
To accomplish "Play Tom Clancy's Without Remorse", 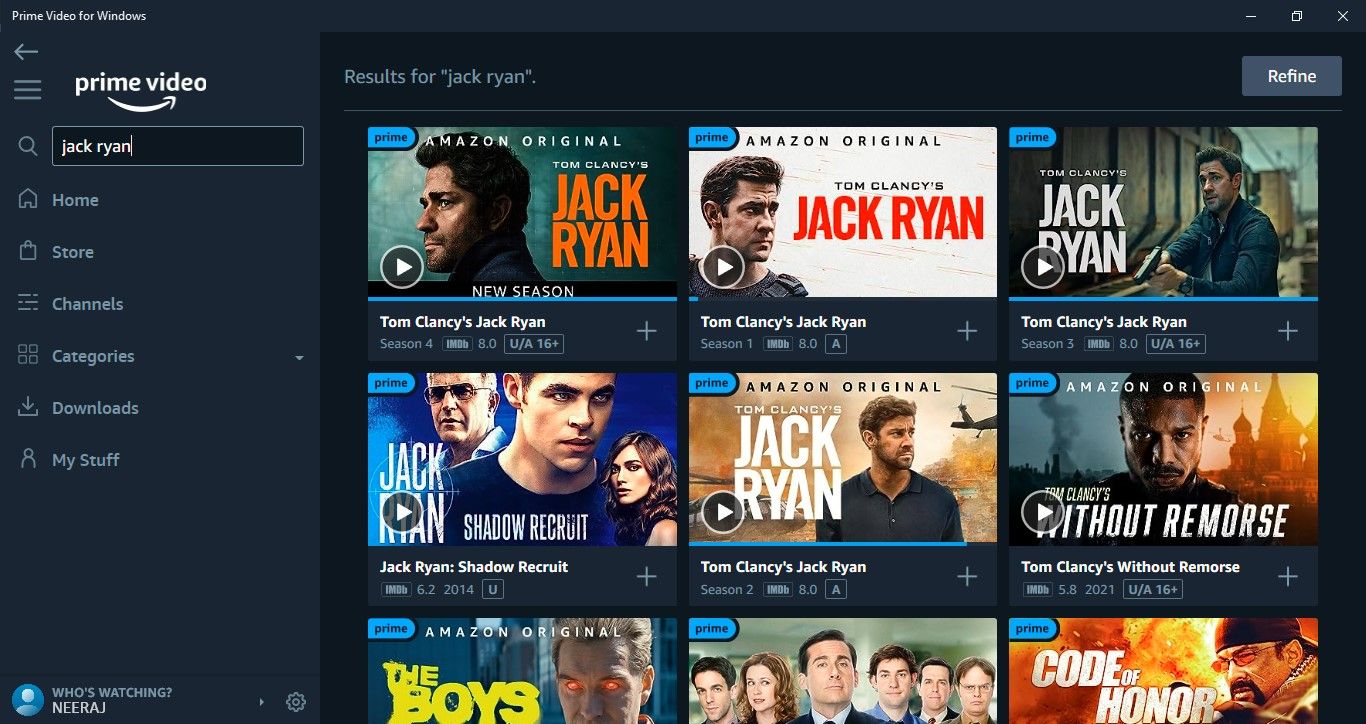I will coord(1043,512).
